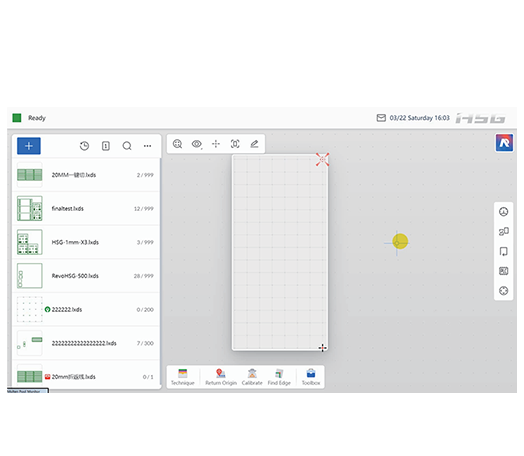Open the search icon in file panel
The width and height of the screenshot is (524, 456).
click(x=127, y=146)
